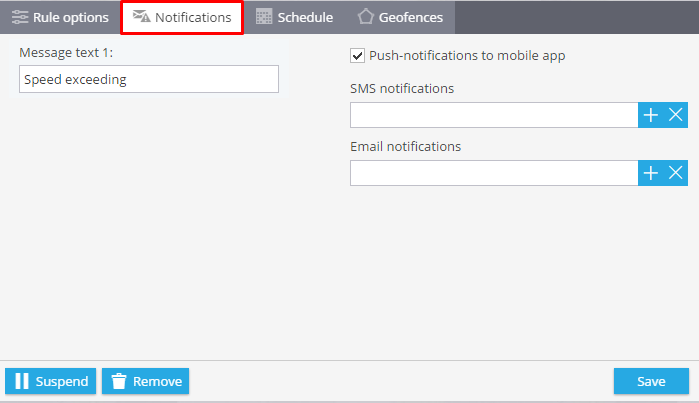
Task: Click the pause icon on Suspend
Action: point(21,381)
